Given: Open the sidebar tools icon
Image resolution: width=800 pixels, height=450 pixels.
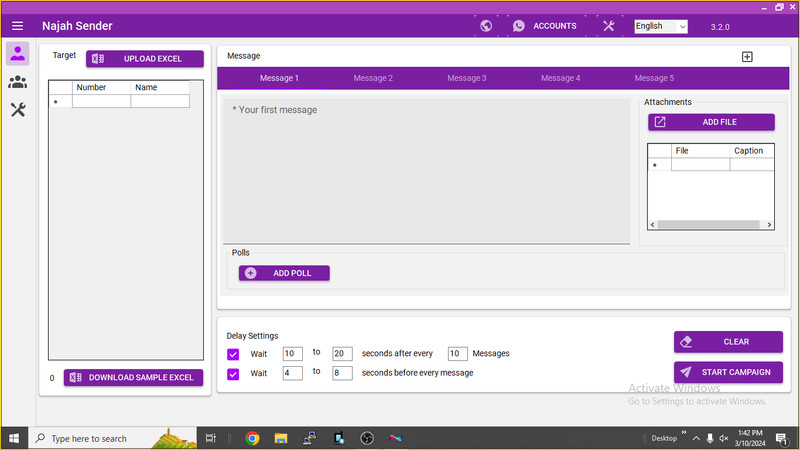Looking at the screenshot, I should 18,110.
